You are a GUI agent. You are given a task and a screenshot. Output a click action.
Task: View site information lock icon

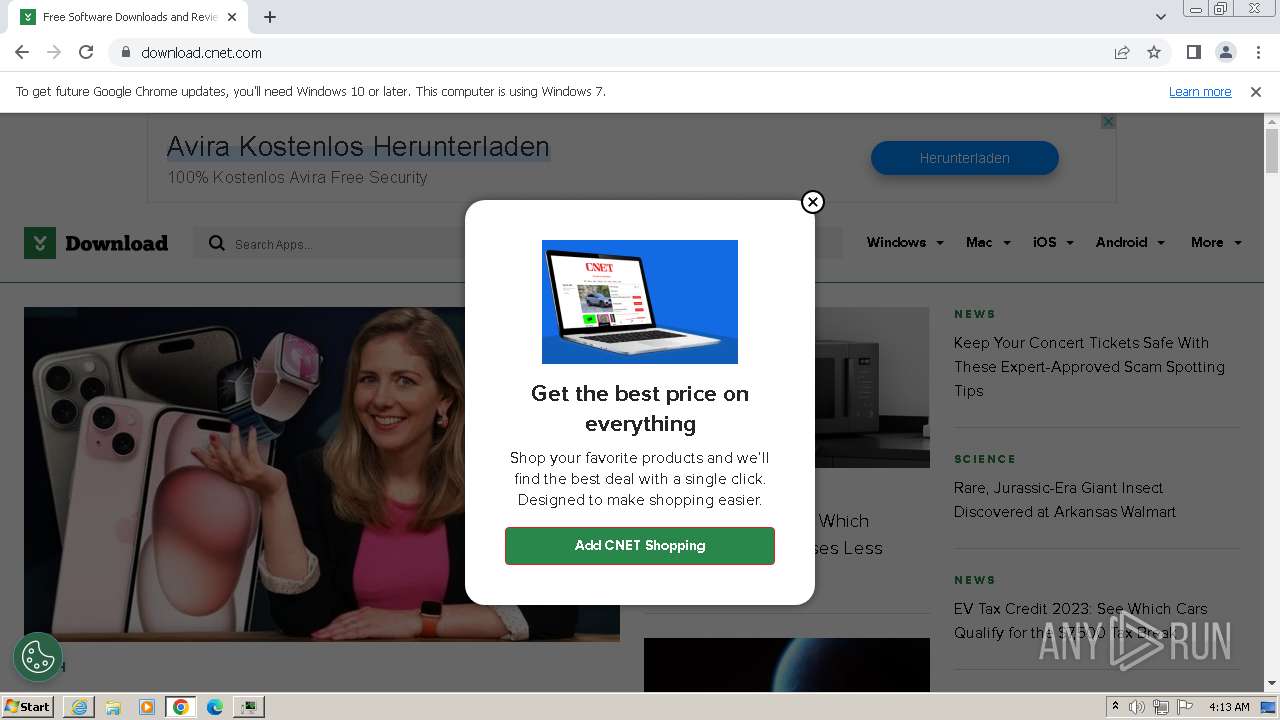[125, 52]
